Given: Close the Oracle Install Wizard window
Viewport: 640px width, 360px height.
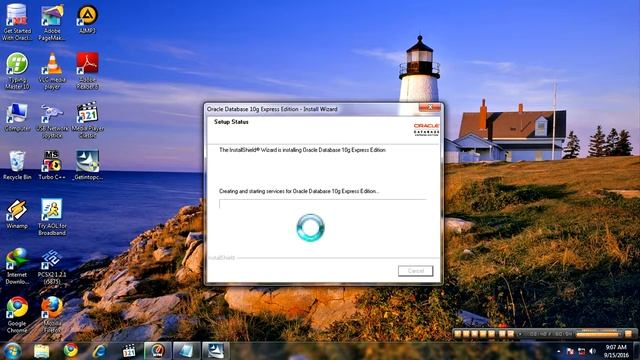Looking at the screenshot, I should click(x=430, y=107).
